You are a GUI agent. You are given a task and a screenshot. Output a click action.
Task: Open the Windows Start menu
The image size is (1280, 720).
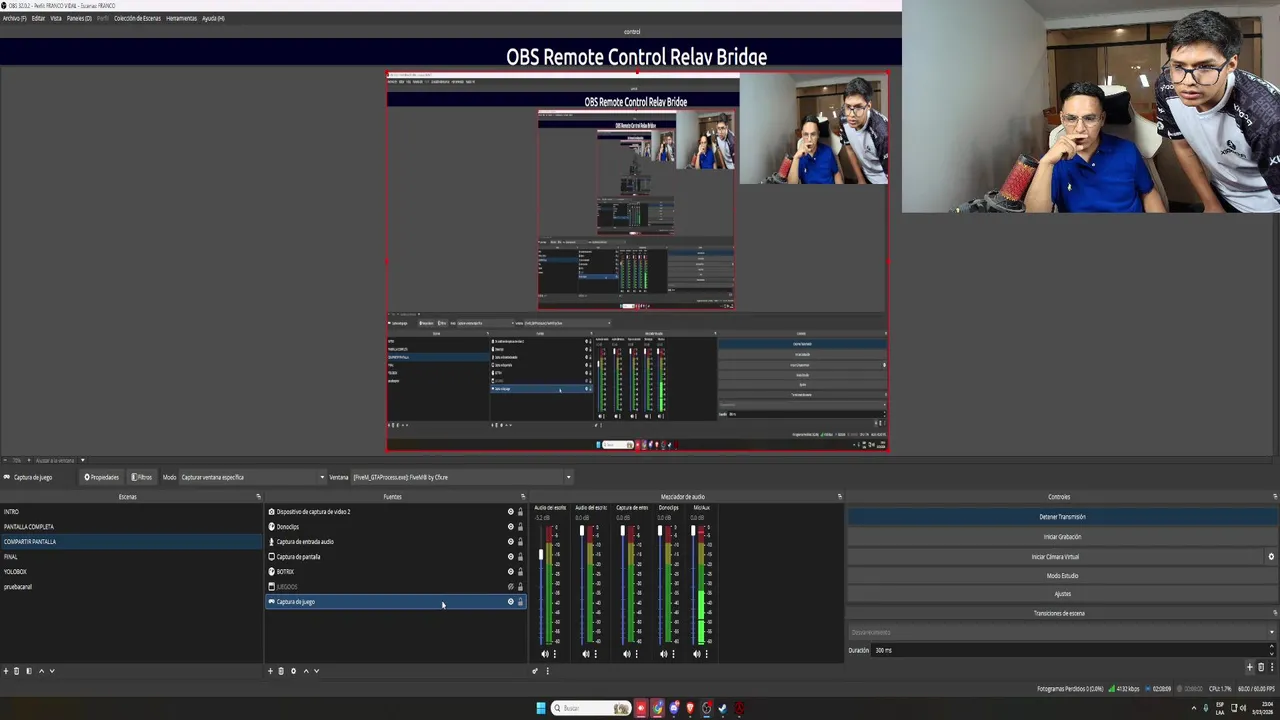(x=541, y=708)
